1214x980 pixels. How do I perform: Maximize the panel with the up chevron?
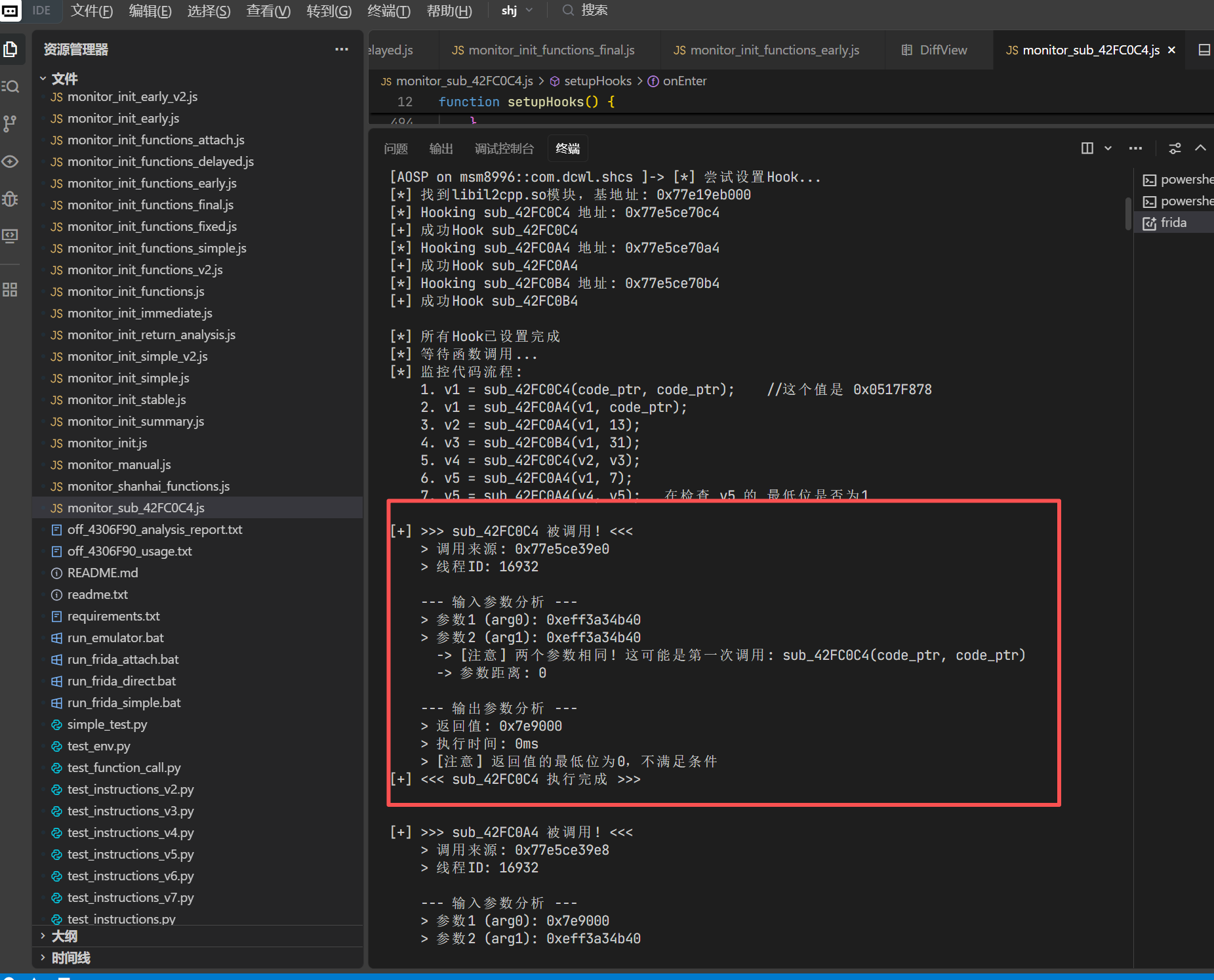pyautogui.click(x=1200, y=148)
